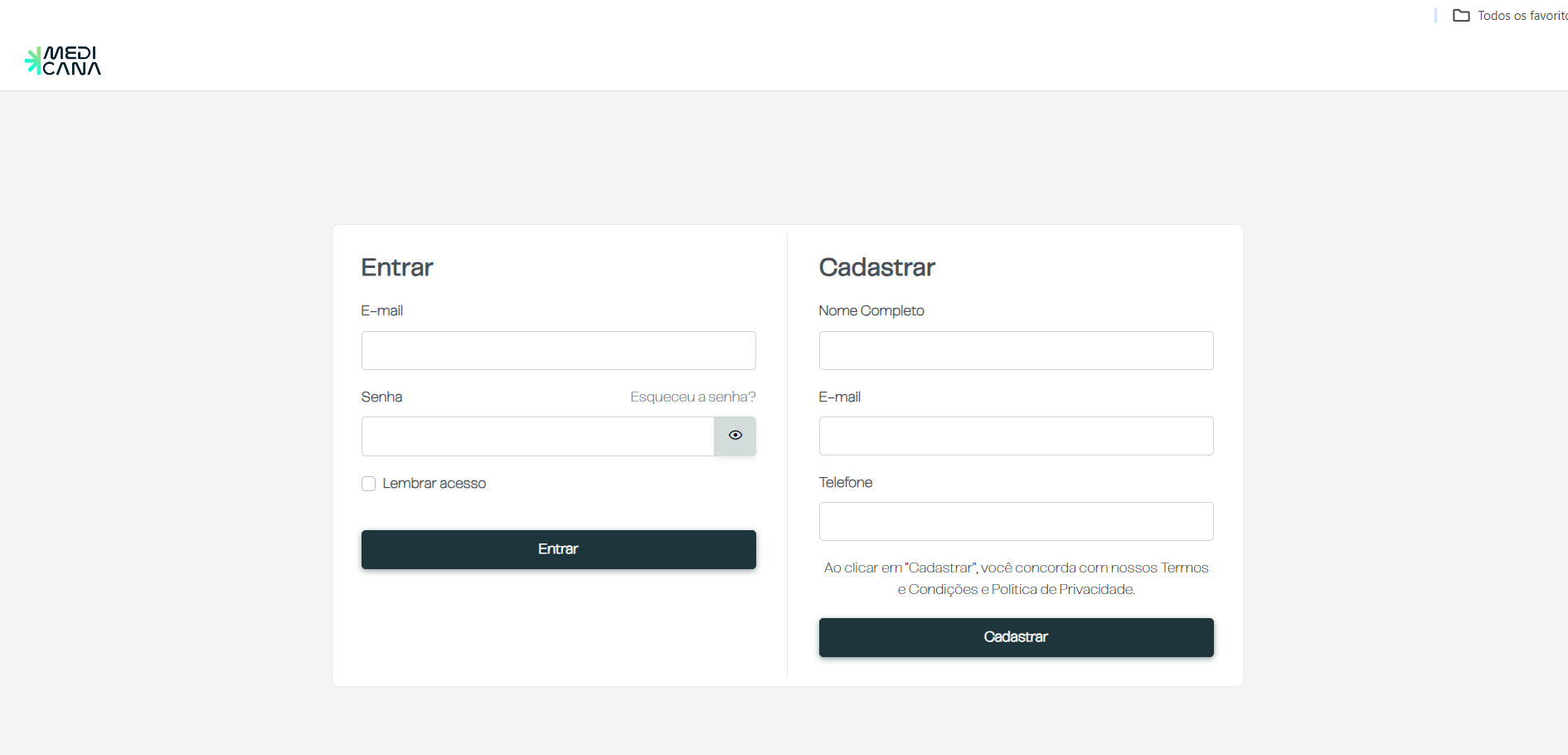Open the Todos os favoritos folder icon
The height and width of the screenshot is (755, 1568).
tap(1461, 16)
